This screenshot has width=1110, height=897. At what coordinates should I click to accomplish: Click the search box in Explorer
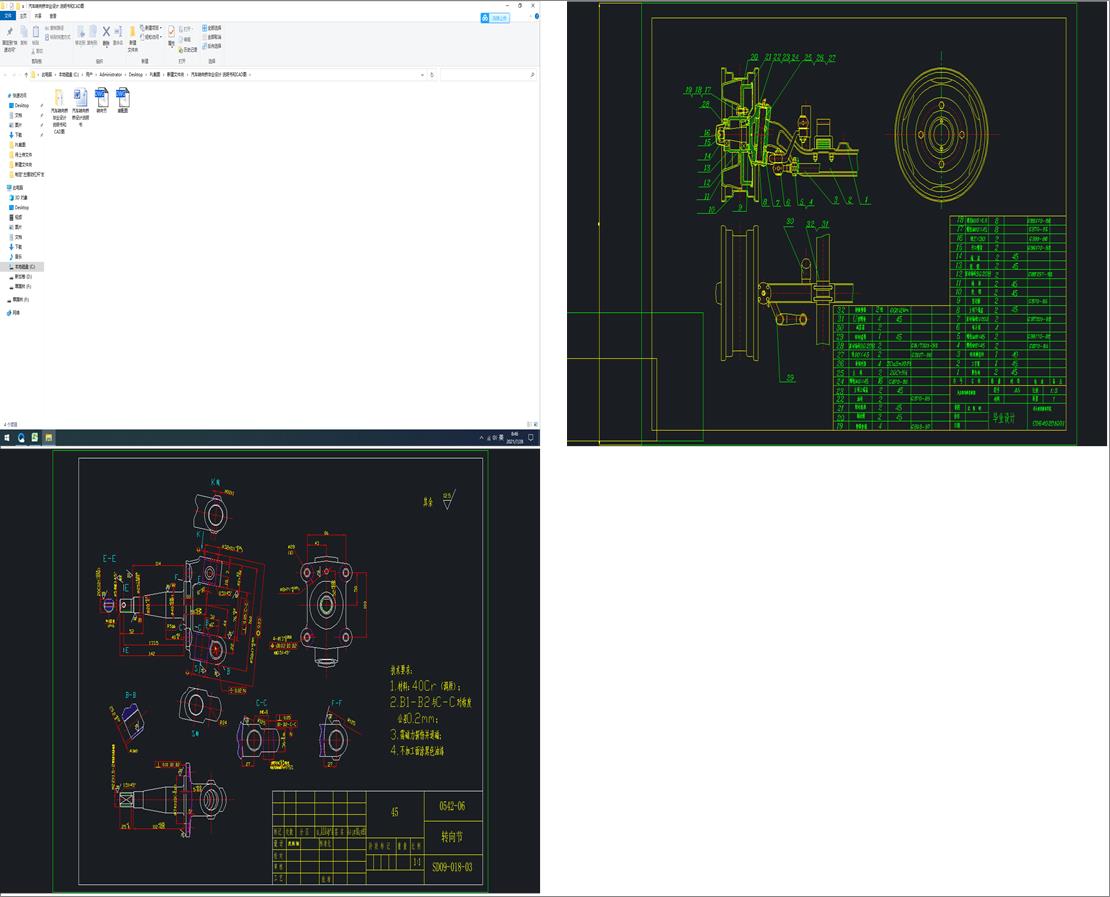click(x=485, y=74)
